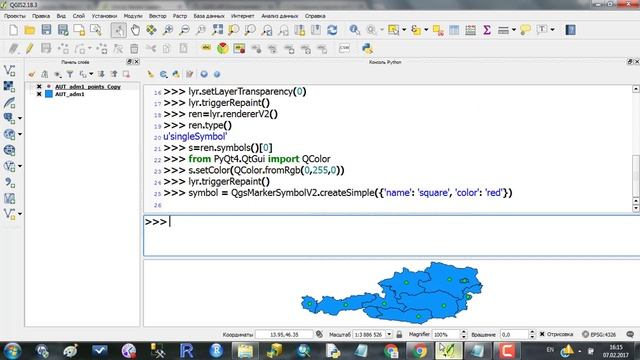Open the help contents book icon

click(570, 30)
